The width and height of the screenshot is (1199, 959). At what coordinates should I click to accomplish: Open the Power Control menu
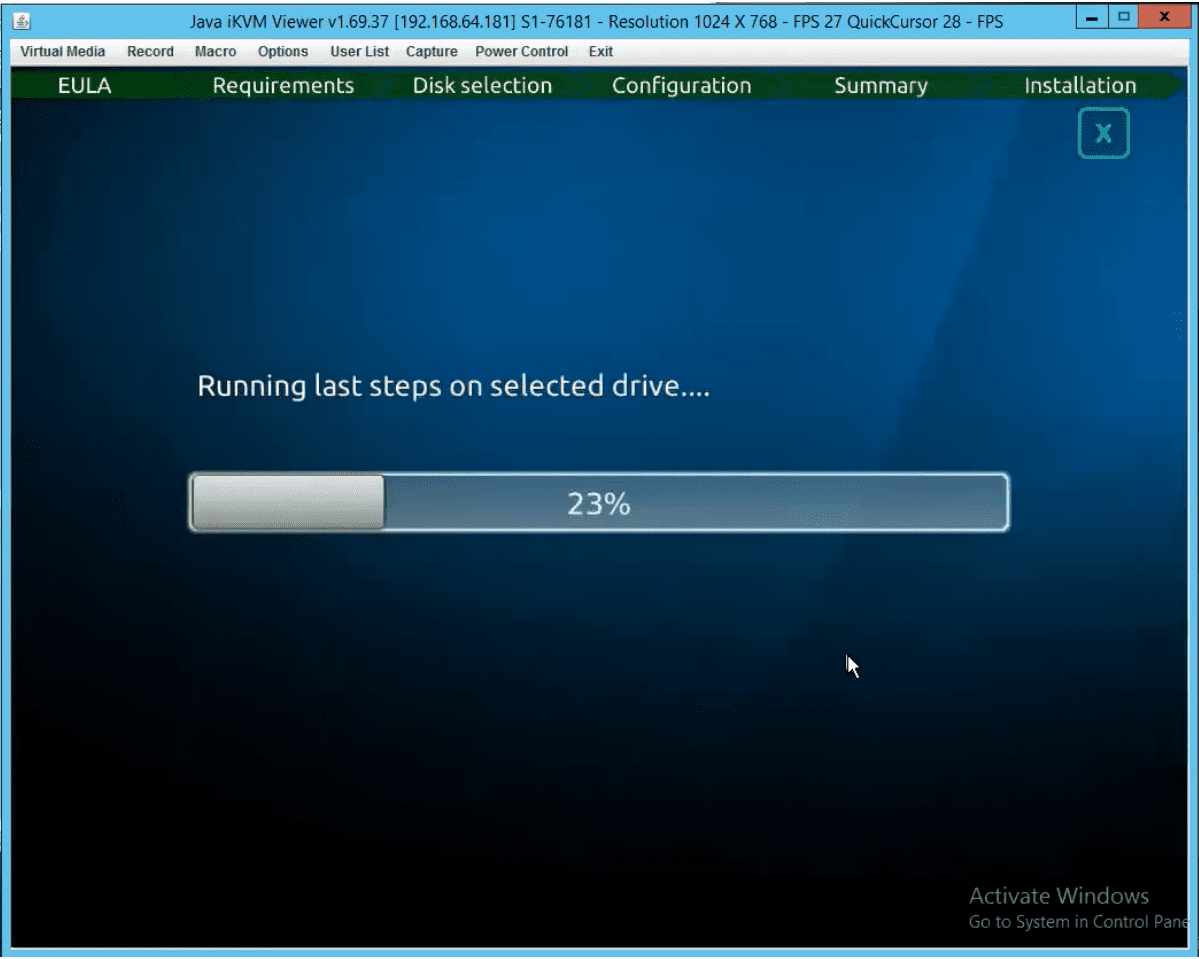(x=521, y=52)
